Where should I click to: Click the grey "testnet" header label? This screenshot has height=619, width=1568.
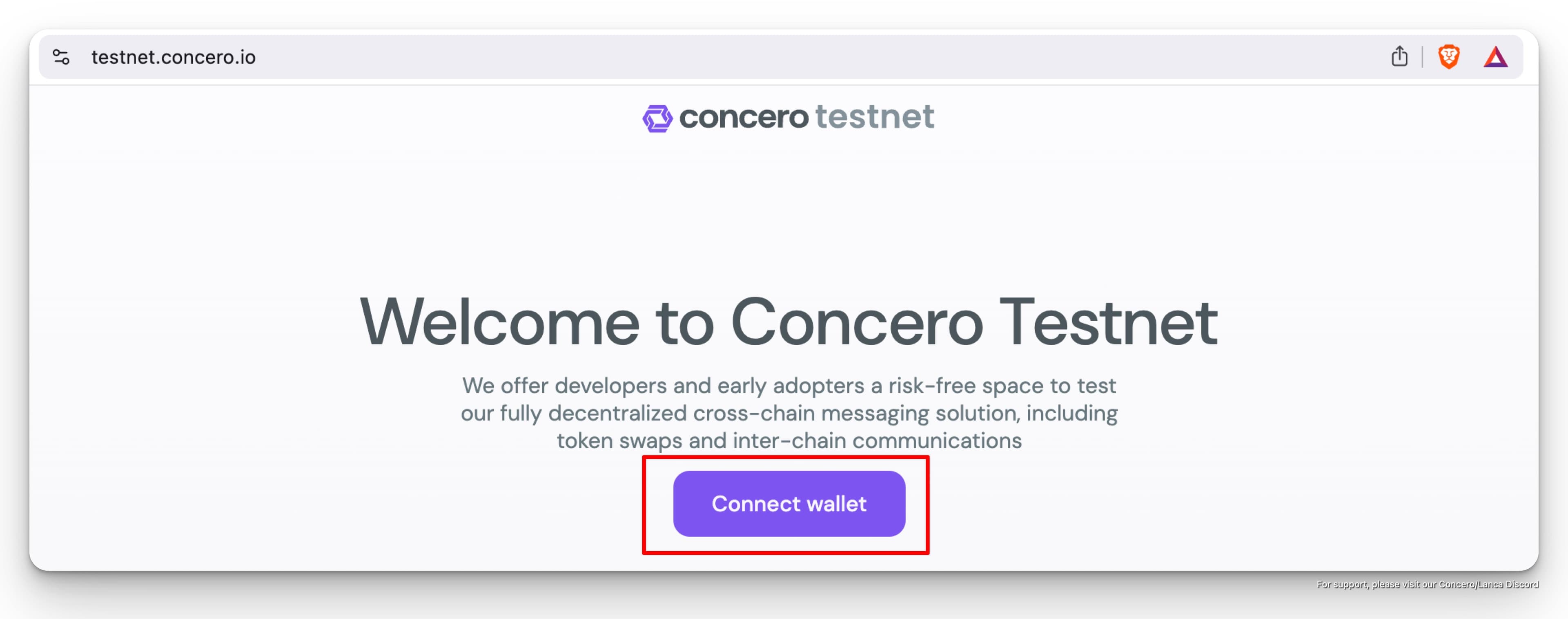[875, 117]
